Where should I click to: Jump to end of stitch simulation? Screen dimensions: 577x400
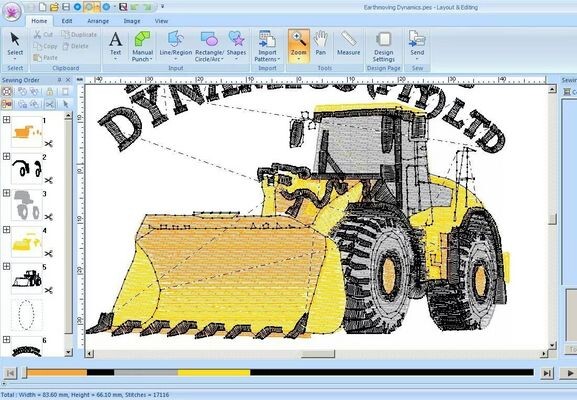(x=548, y=373)
